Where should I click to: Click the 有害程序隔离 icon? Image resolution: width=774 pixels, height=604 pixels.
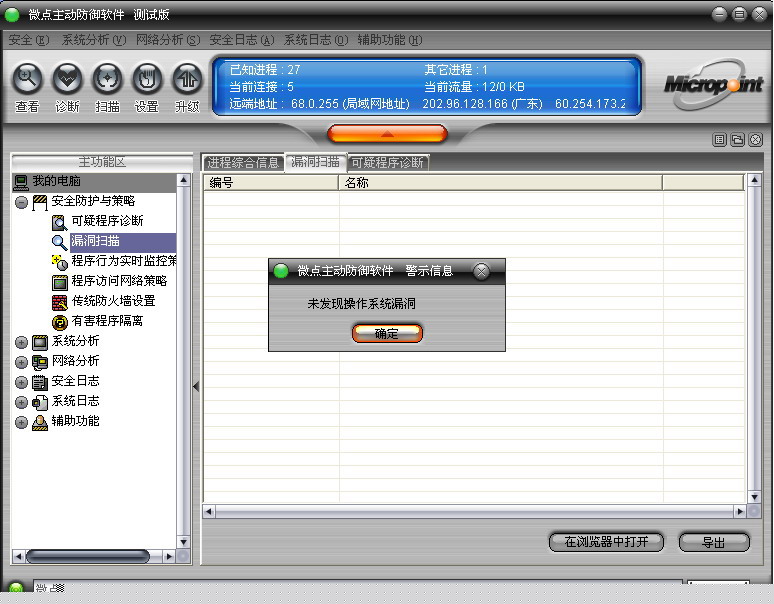pyautogui.click(x=59, y=322)
